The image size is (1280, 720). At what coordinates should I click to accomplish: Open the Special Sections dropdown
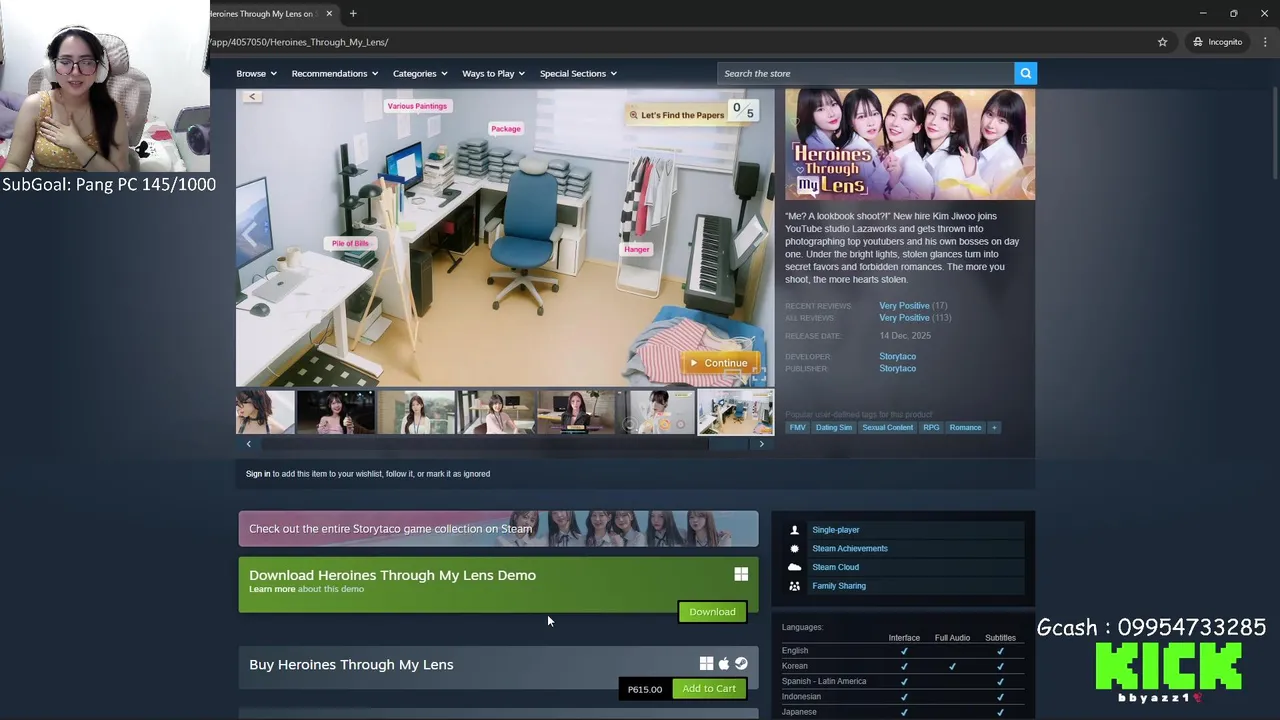click(578, 73)
